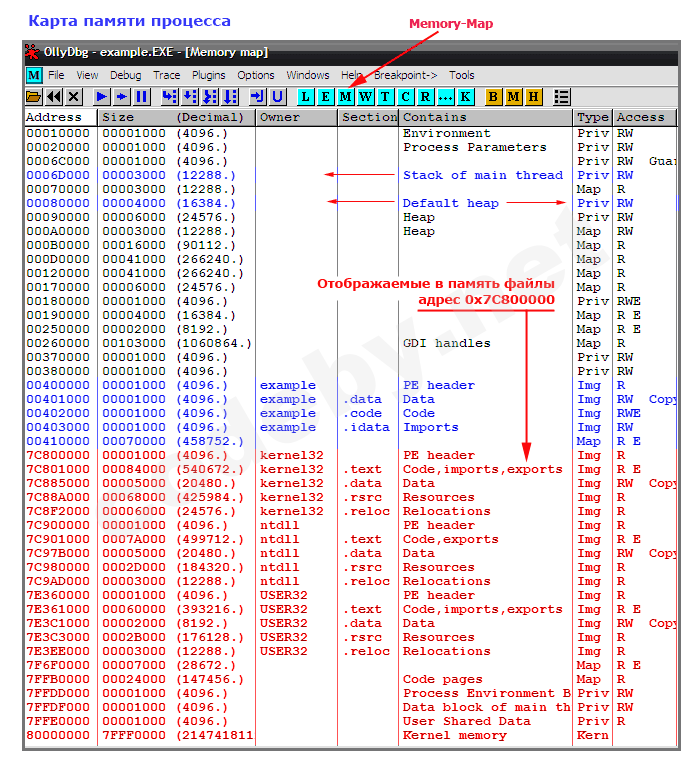Open the File menu
The width and height of the screenshot is (698, 765).
click(56, 75)
